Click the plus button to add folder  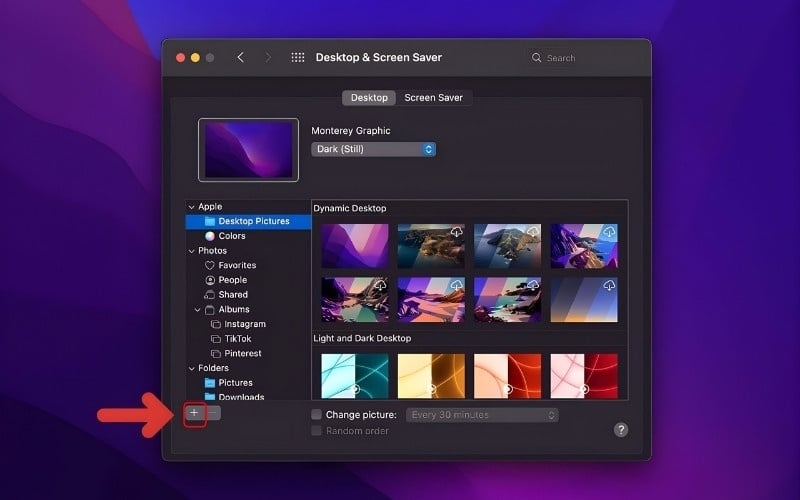tap(195, 413)
